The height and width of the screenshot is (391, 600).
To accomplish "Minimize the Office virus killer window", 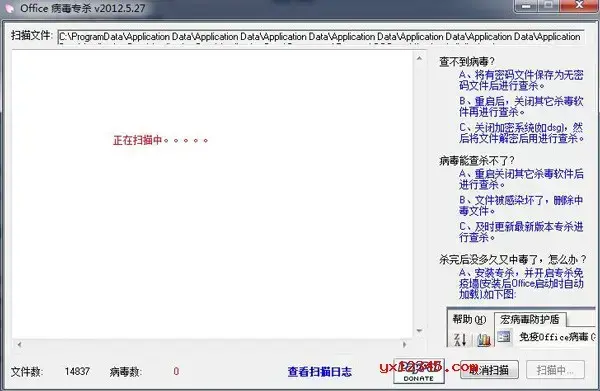I will (527, 5).
